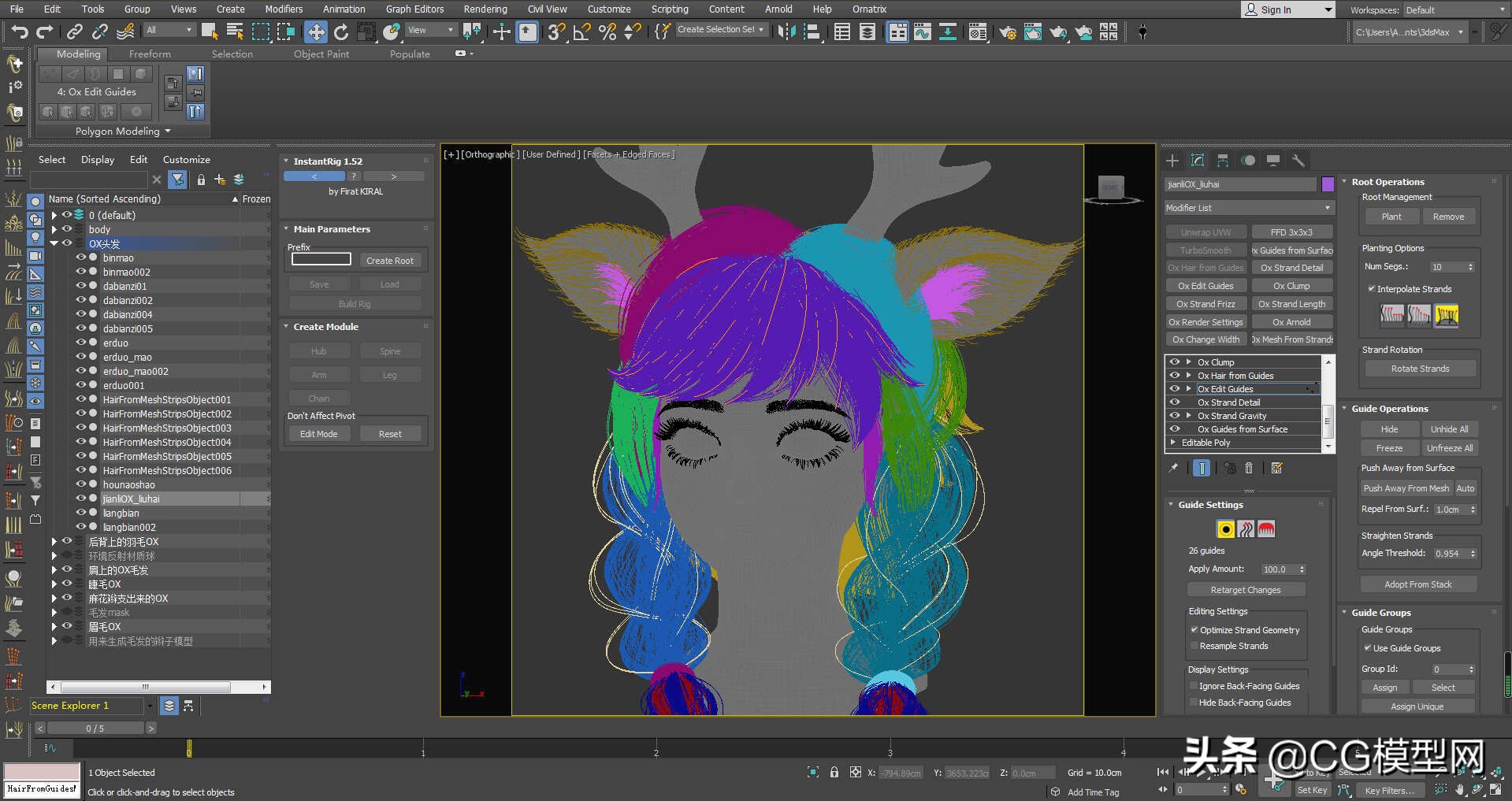
Task: Click the Retarget Changes button
Action: pos(1246,590)
